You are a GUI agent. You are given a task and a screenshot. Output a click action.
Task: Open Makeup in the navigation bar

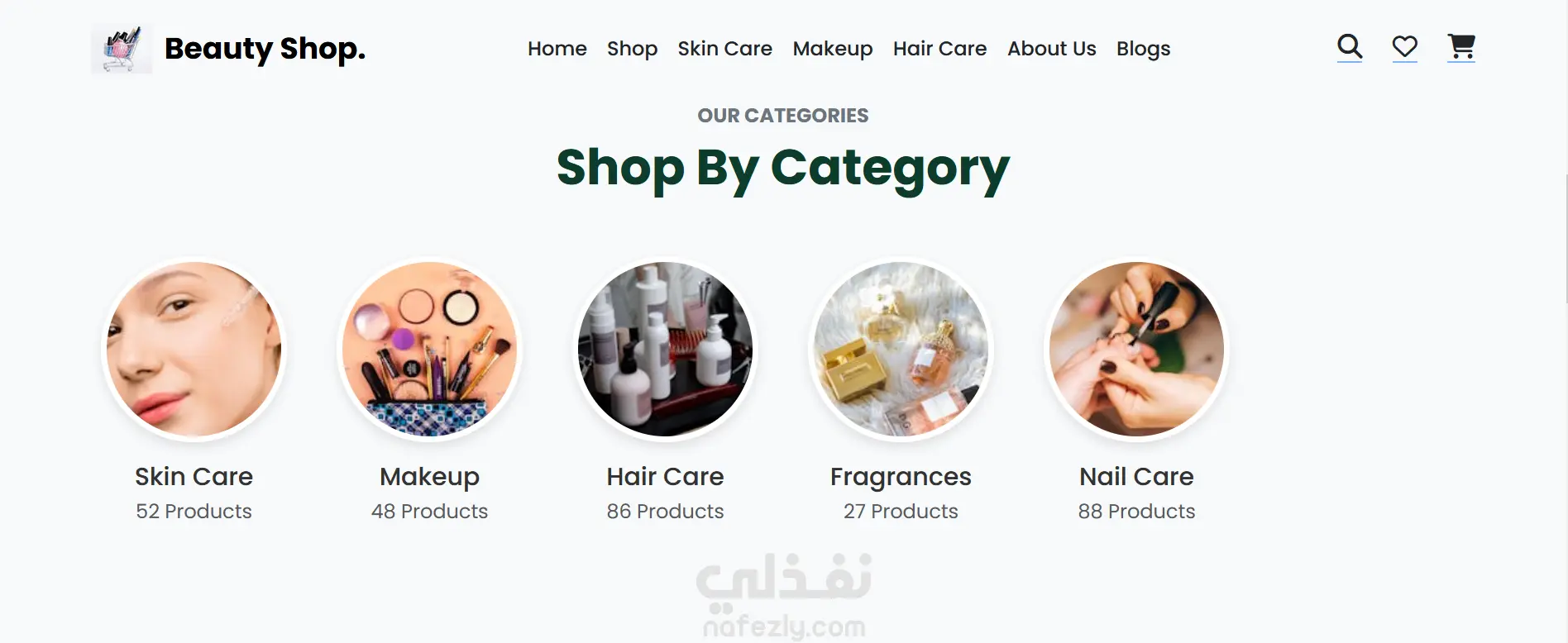(833, 49)
